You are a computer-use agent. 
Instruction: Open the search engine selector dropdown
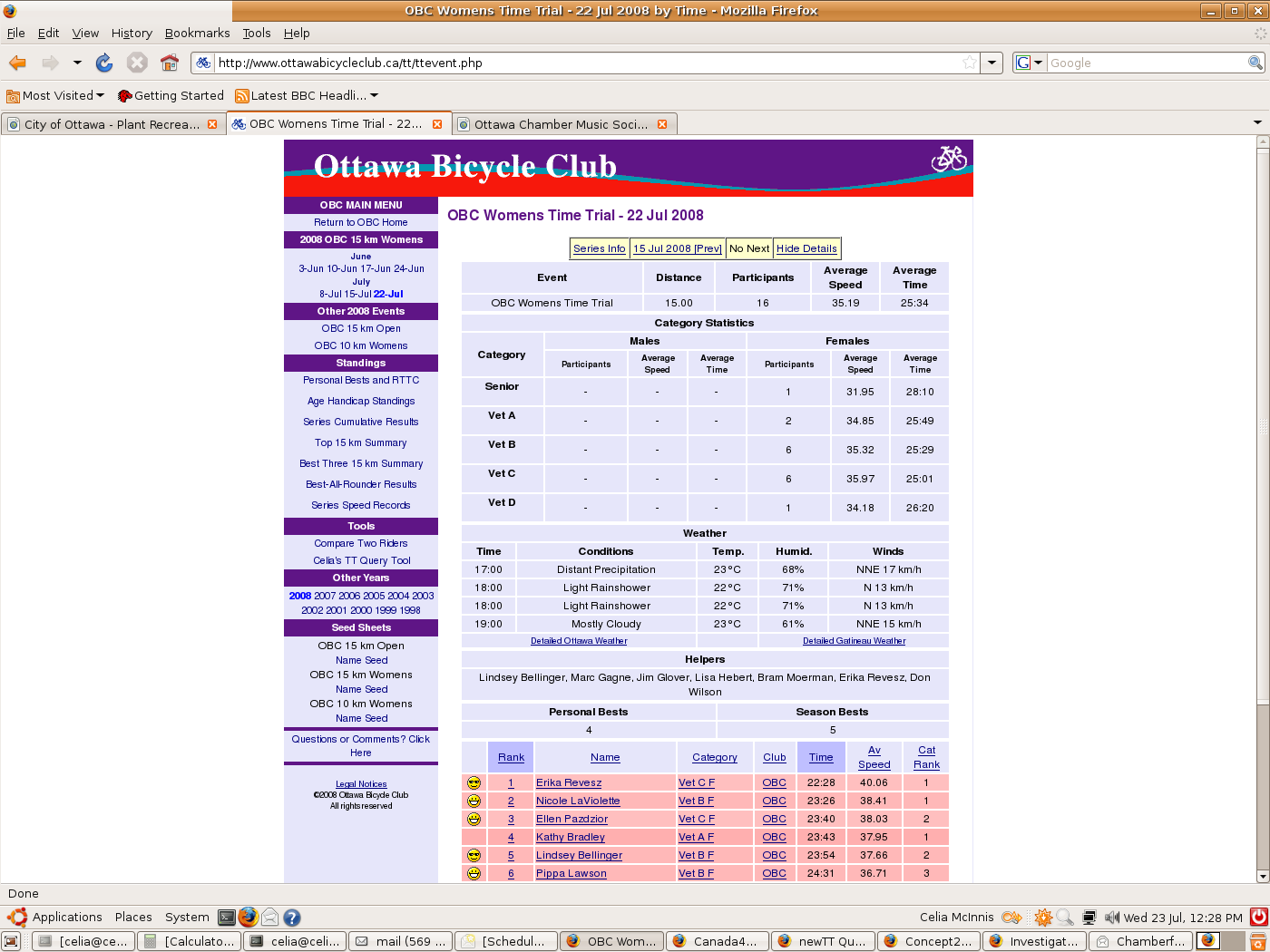click(1029, 63)
